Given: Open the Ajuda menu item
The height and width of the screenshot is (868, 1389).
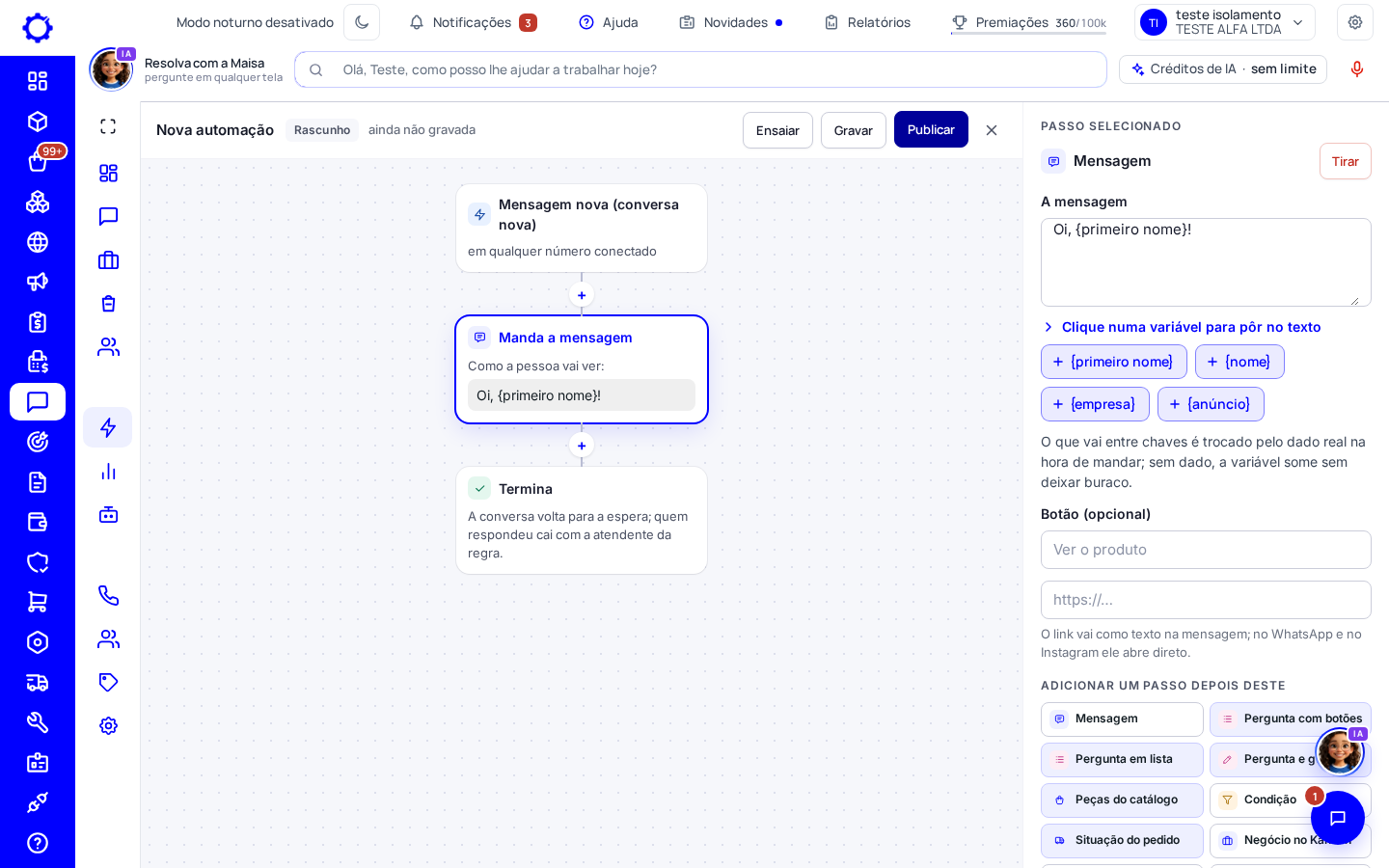Looking at the screenshot, I should point(608,22).
